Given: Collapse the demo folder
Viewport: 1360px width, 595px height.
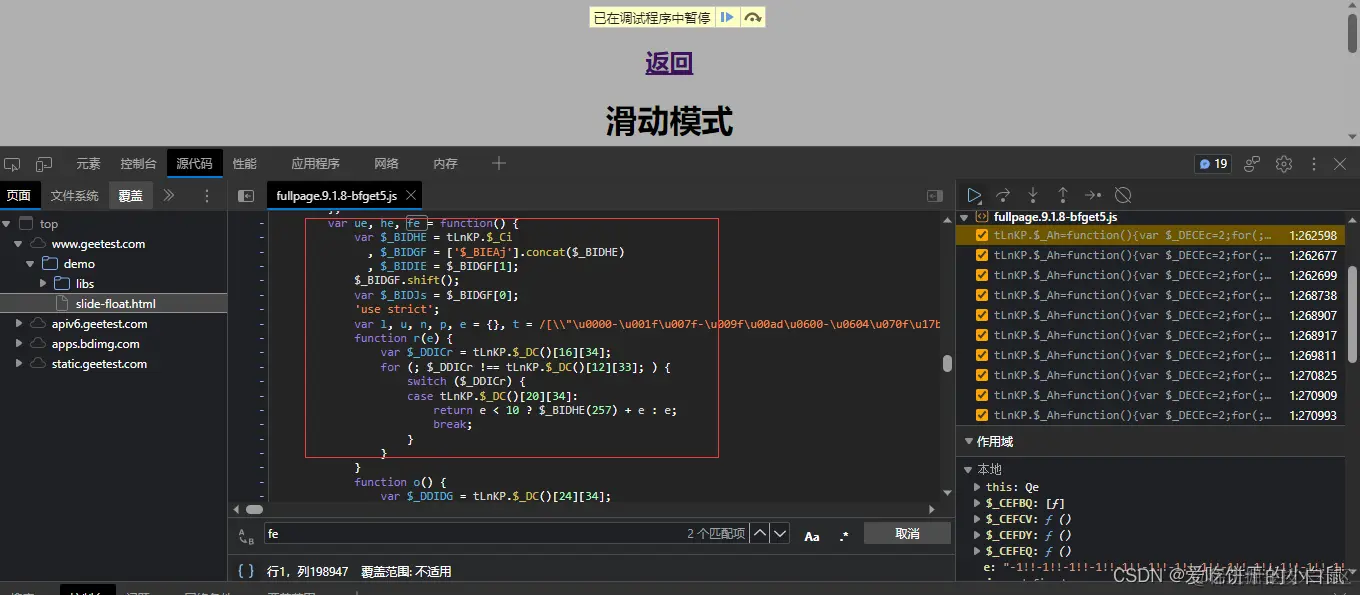Looking at the screenshot, I should 30,264.
